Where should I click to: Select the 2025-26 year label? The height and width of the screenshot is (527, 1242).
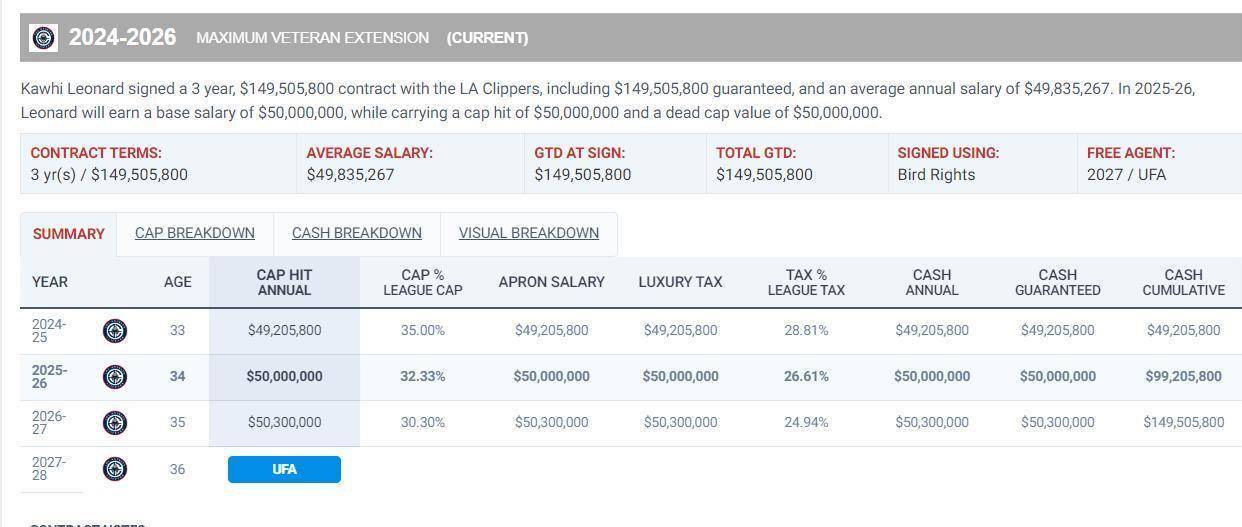tap(49, 377)
